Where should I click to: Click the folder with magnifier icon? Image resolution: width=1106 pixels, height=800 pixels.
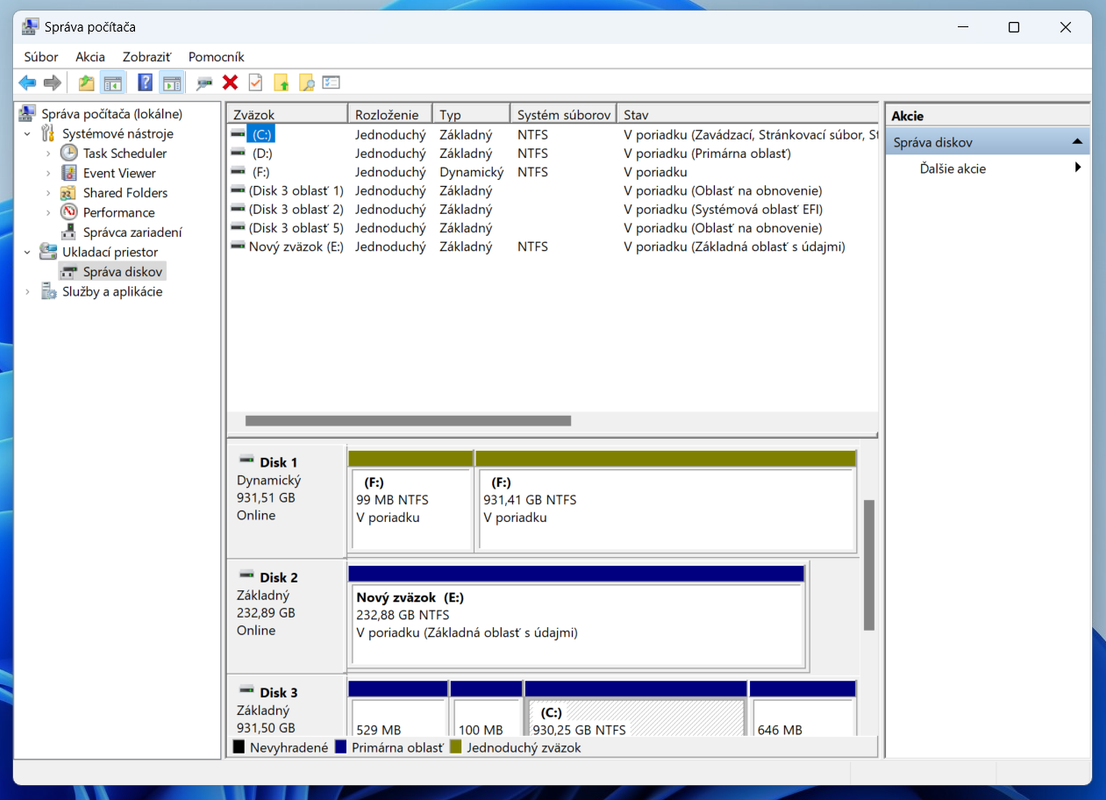pyautogui.click(x=307, y=83)
